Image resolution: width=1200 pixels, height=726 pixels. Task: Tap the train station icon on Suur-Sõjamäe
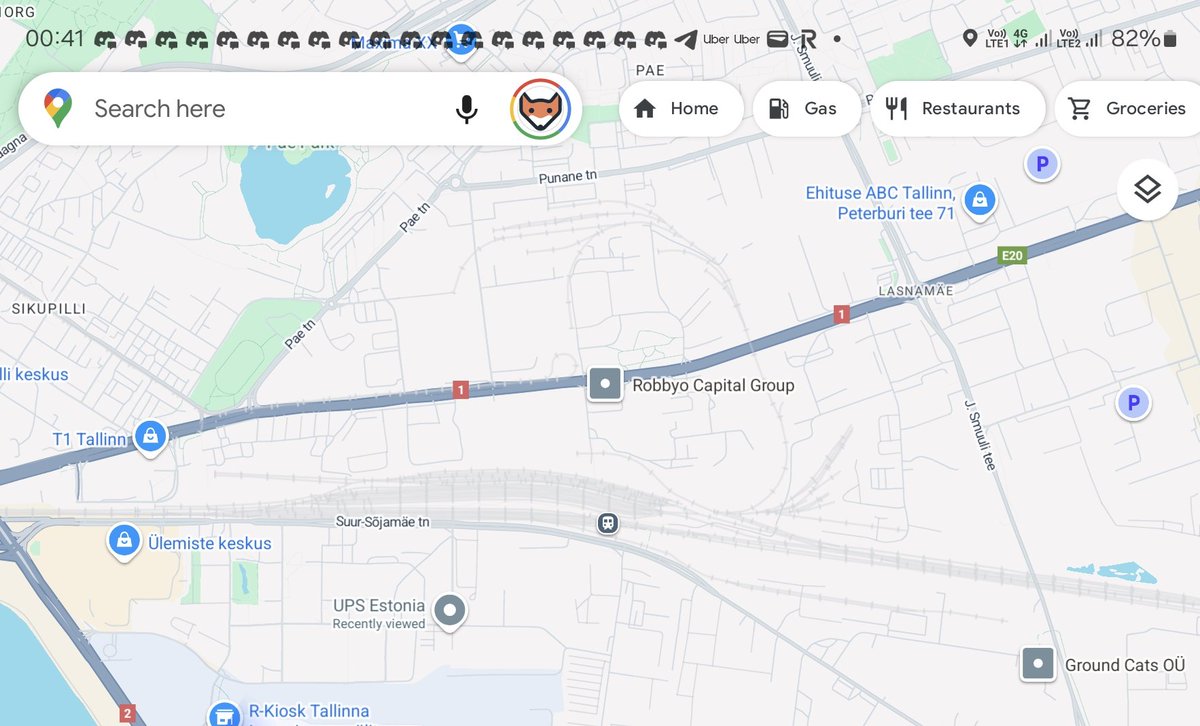pos(607,524)
